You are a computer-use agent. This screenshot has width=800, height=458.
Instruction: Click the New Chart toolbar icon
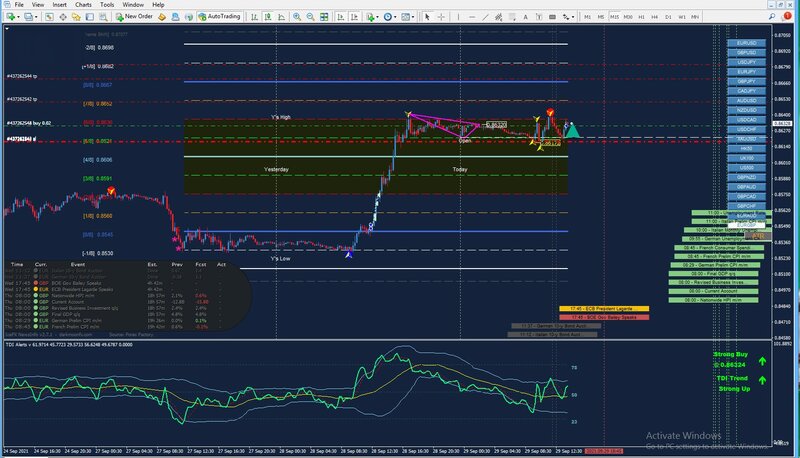12,17
